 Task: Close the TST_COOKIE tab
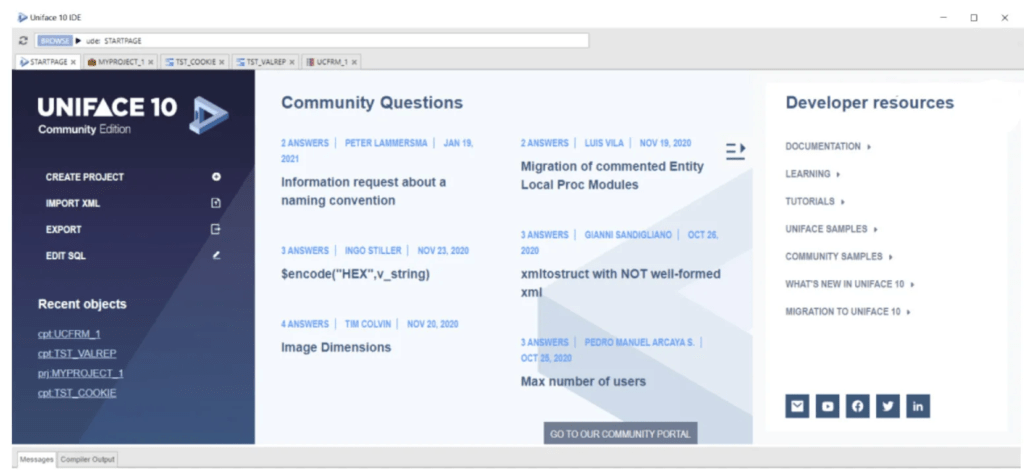click(221, 62)
